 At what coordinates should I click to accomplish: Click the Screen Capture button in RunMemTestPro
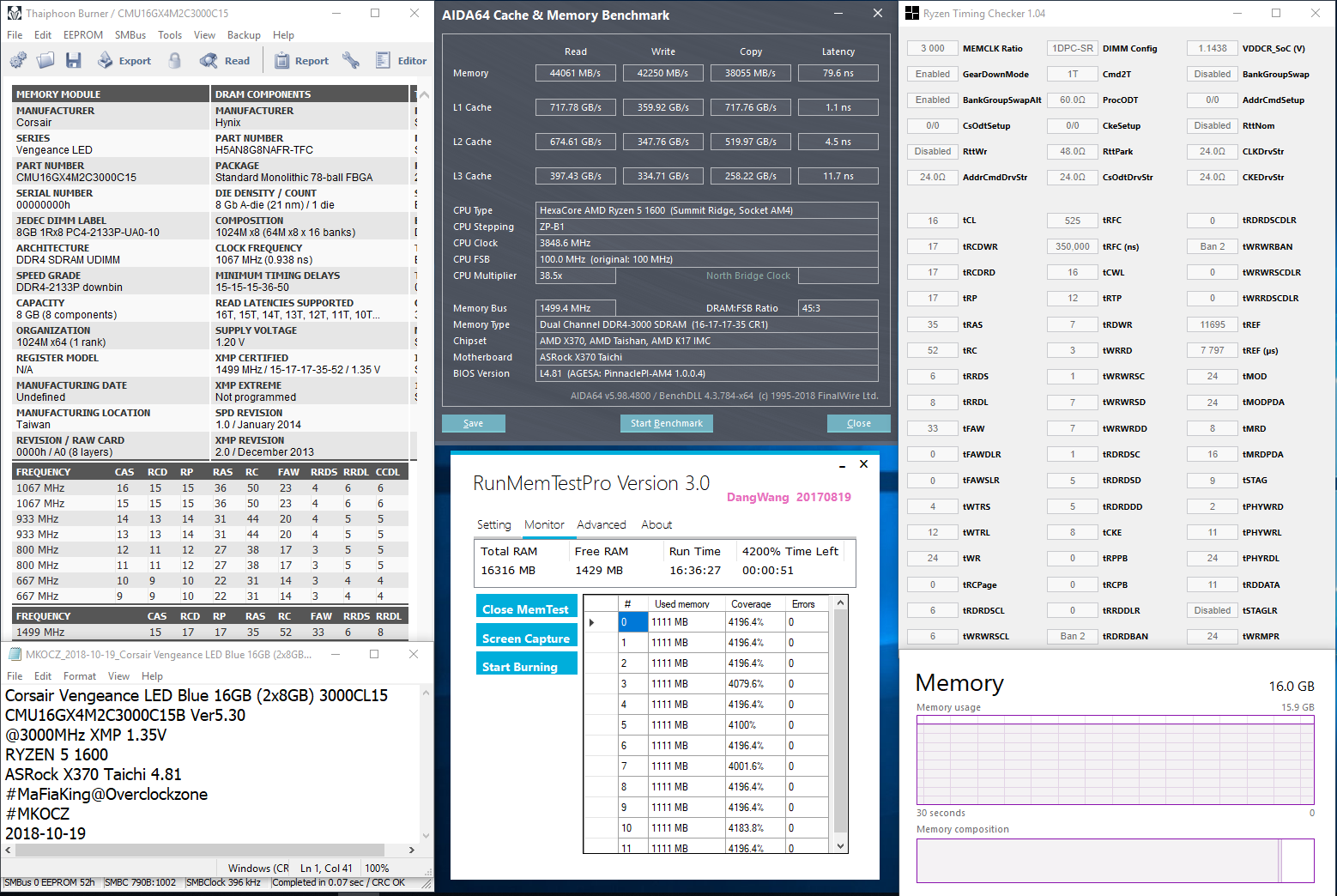526,636
